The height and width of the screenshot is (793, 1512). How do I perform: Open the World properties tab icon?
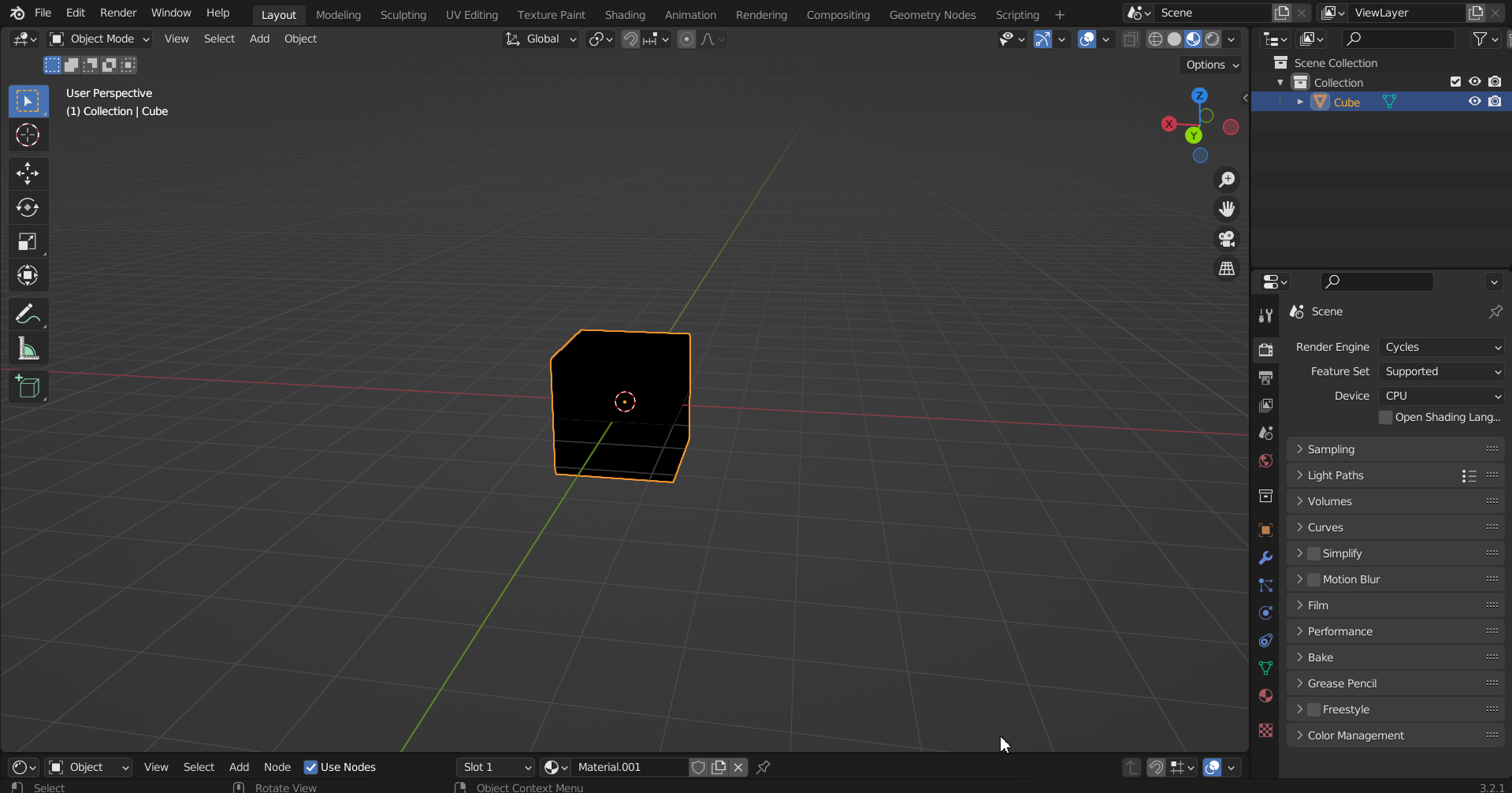(x=1265, y=460)
